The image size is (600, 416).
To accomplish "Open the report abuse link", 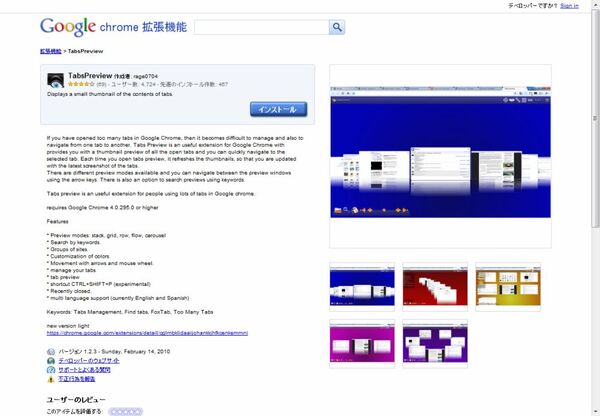I will (77, 379).
